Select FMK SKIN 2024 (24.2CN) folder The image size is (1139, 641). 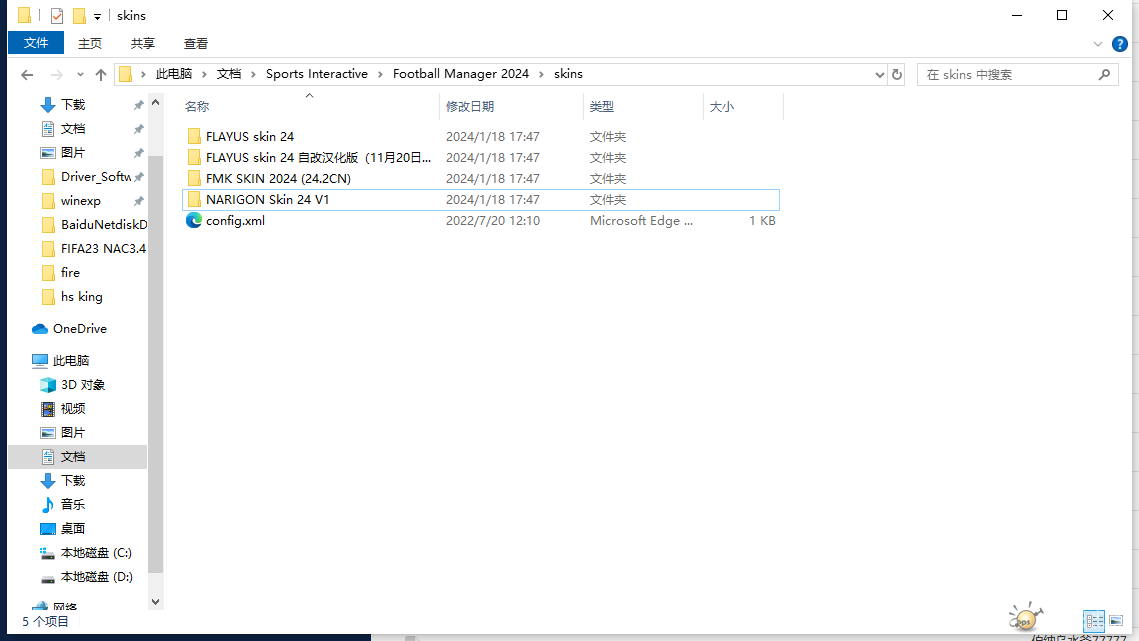point(278,178)
